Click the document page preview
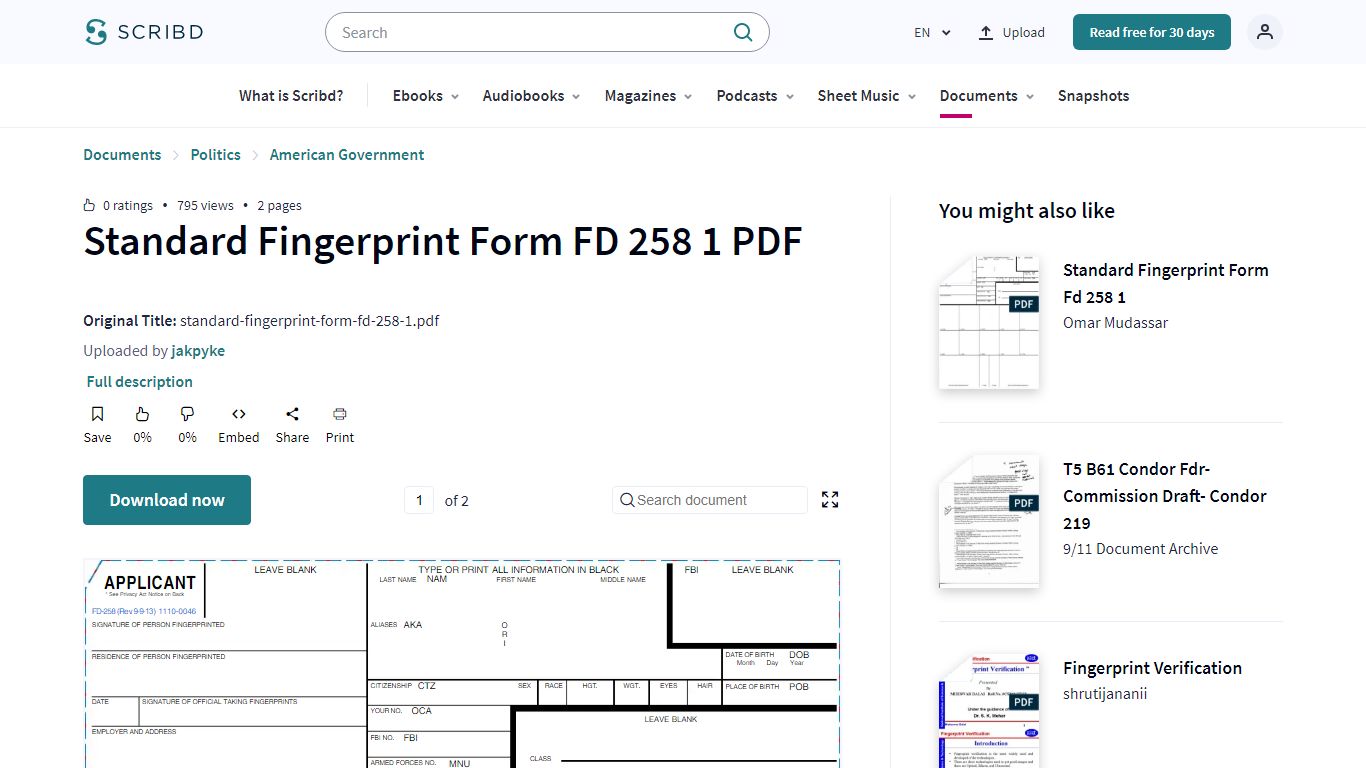 [461, 664]
